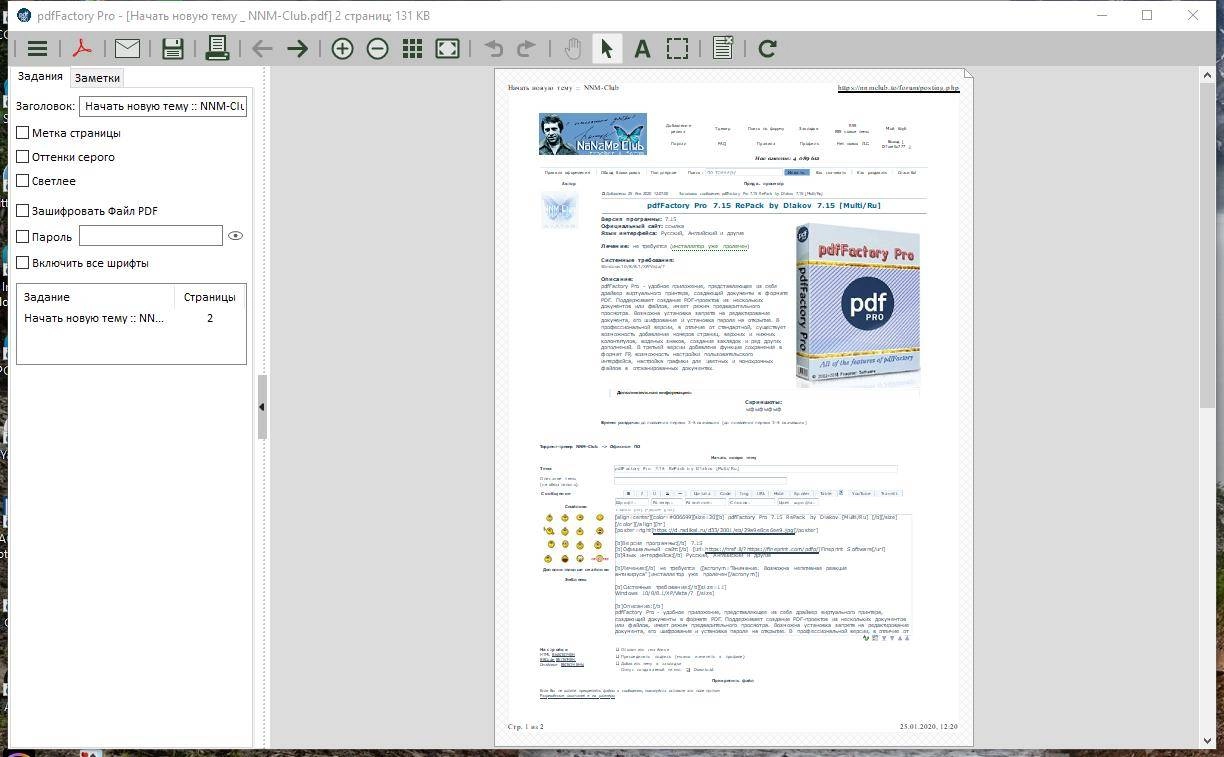Select the hand pan tool
Viewport: 1224px width, 757px height.
pyautogui.click(x=572, y=48)
